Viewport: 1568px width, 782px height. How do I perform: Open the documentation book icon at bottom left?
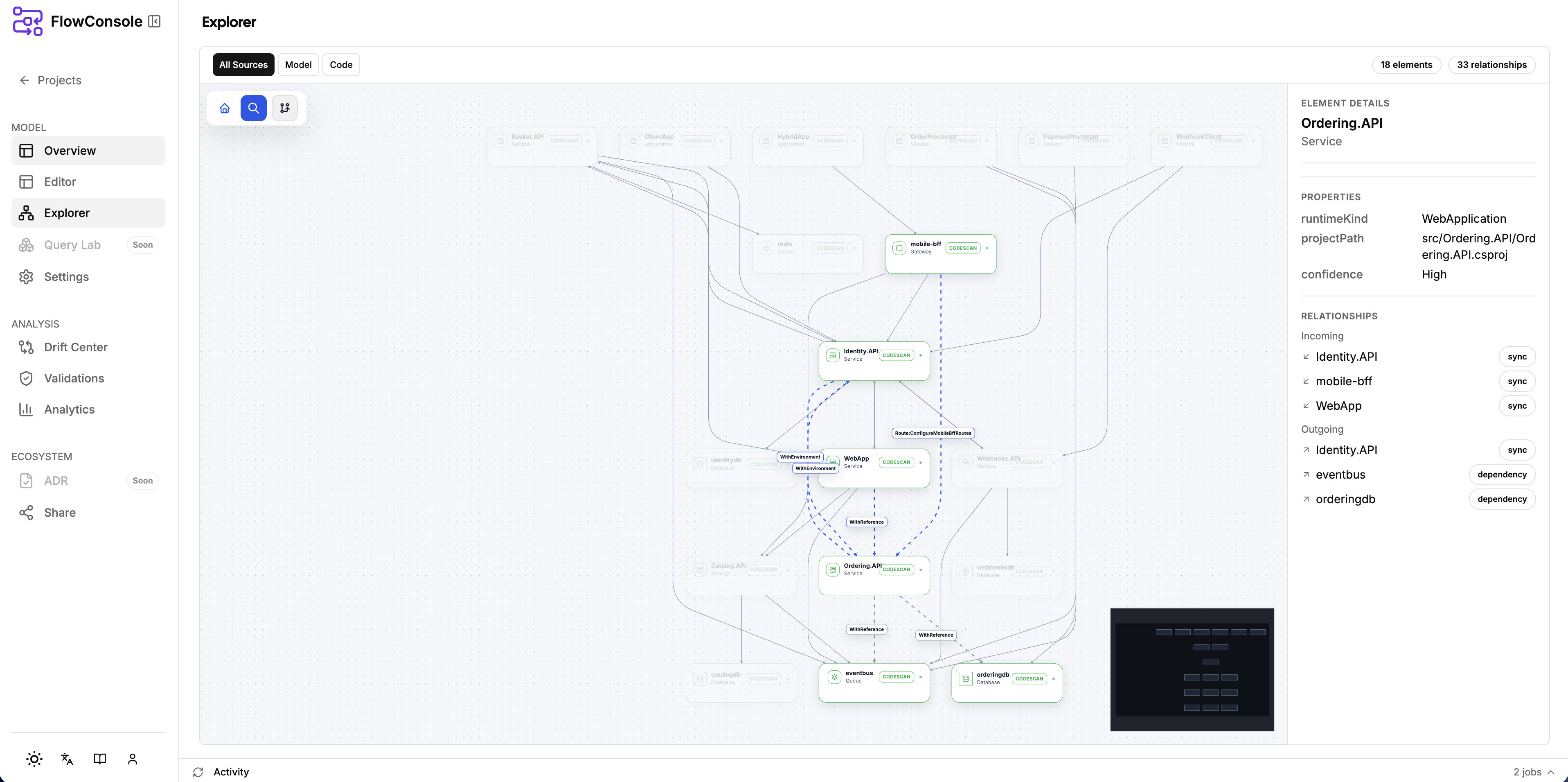[99, 759]
